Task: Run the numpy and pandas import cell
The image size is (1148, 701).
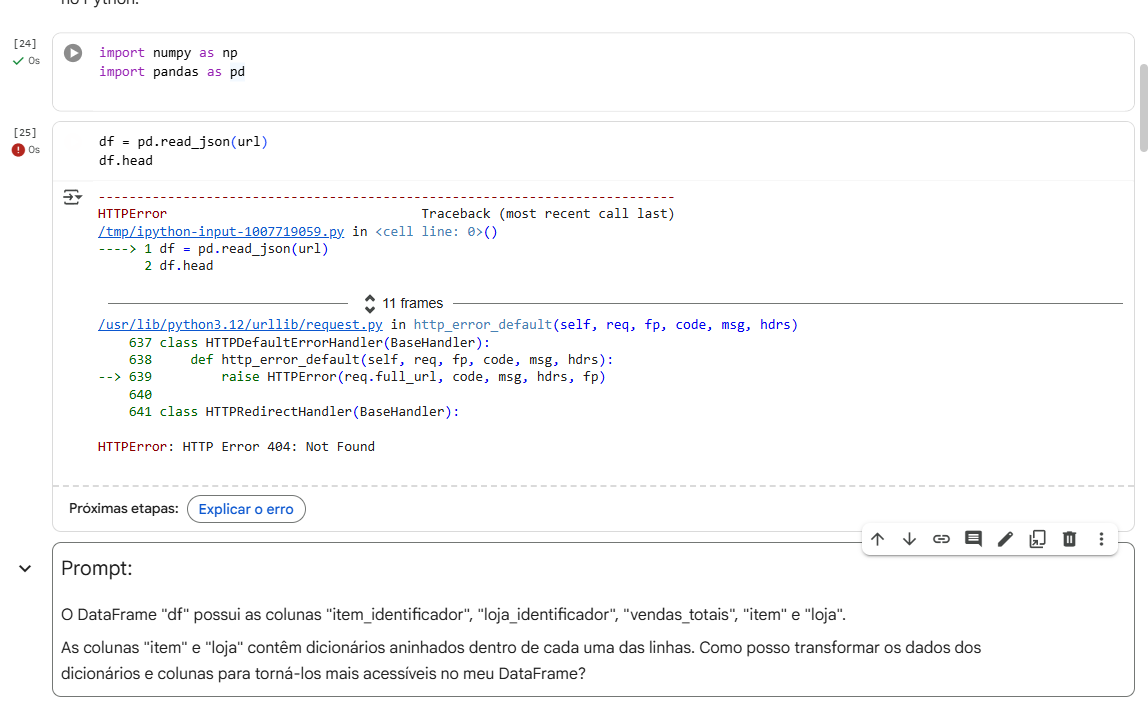Action: (73, 53)
